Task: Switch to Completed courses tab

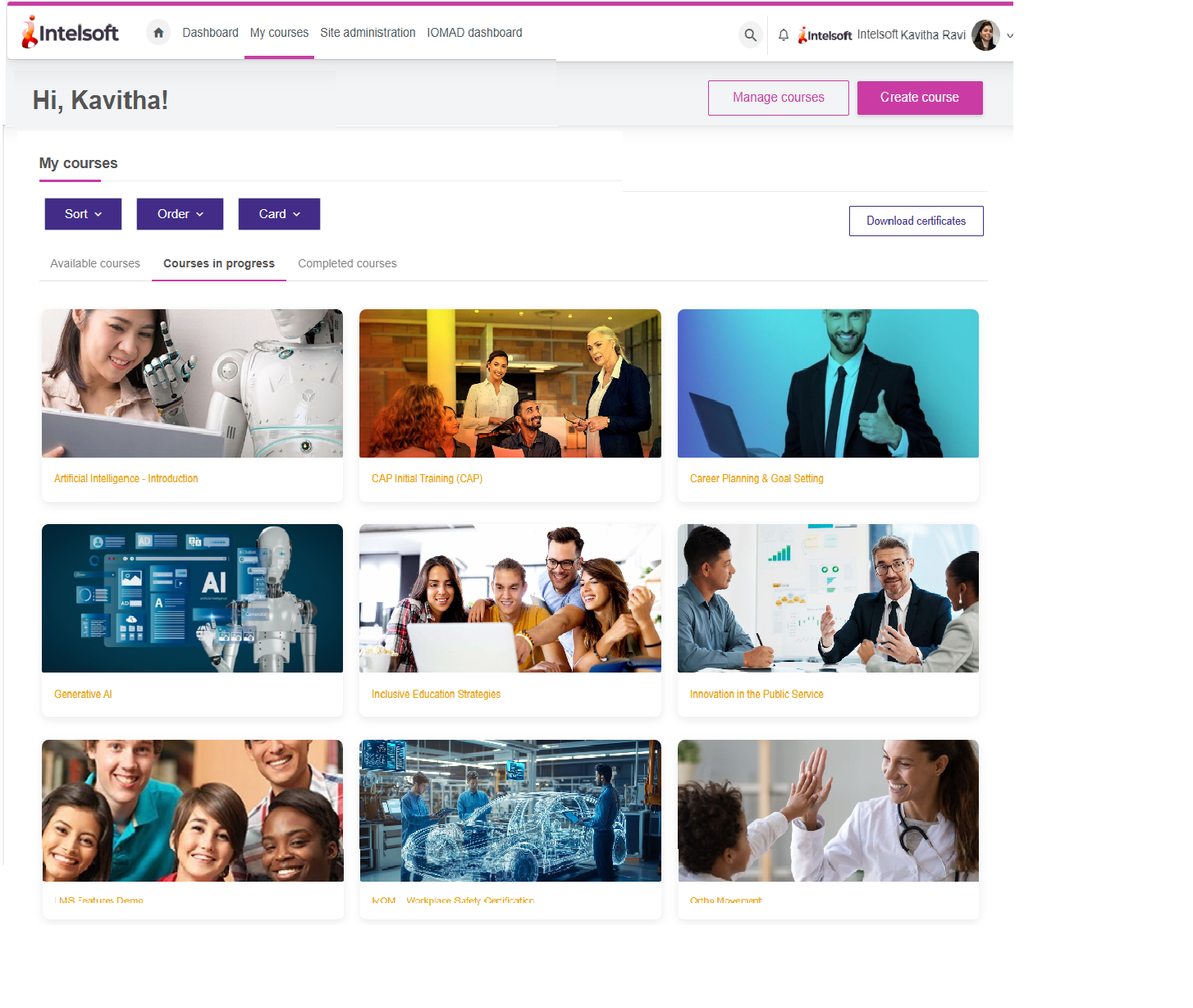Action: [347, 263]
